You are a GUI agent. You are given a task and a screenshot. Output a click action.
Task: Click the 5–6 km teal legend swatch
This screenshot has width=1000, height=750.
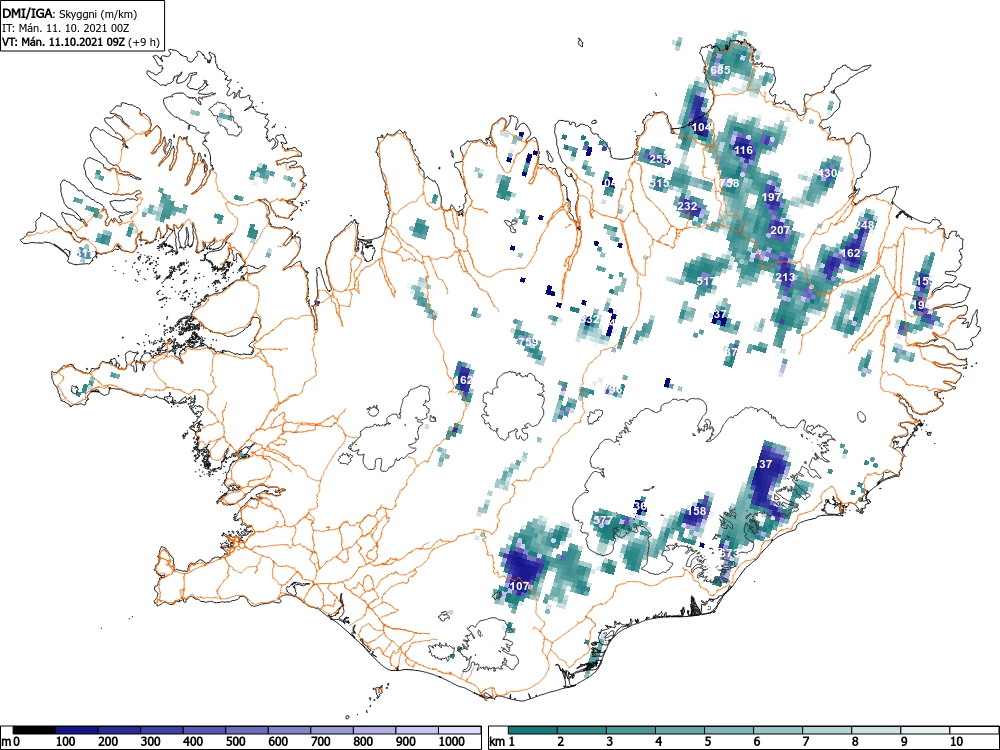pyautogui.click(x=729, y=730)
